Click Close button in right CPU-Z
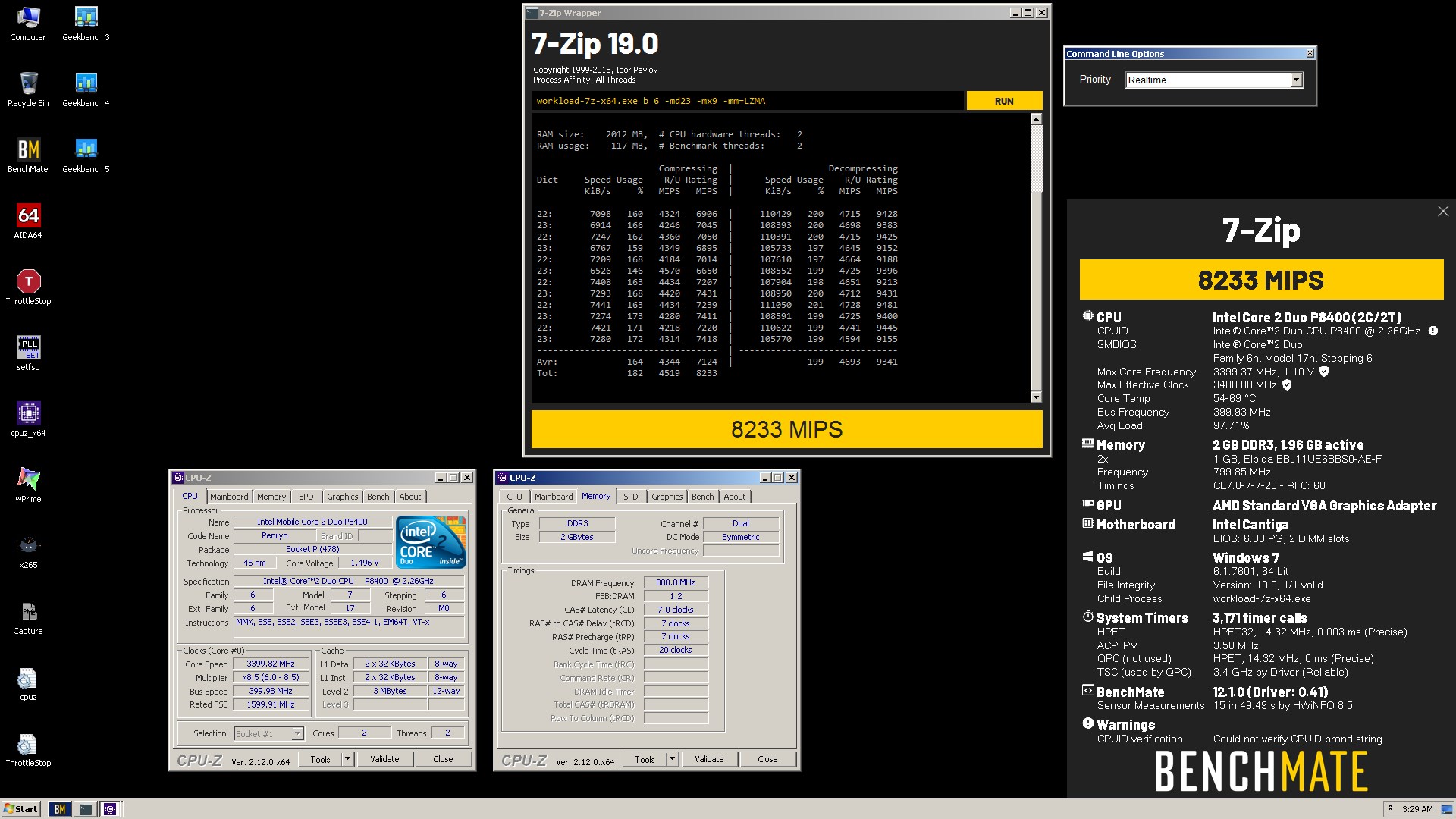Screen dimensions: 1456x819 pyautogui.click(x=767, y=759)
